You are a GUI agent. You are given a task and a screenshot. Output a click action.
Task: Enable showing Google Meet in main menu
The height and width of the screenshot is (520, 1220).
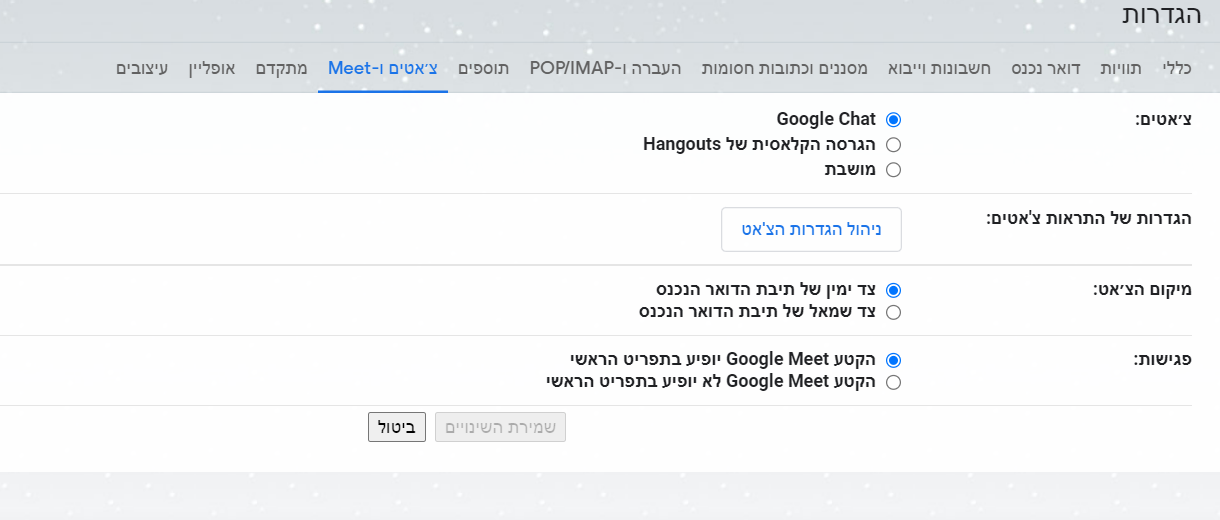[893, 360]
